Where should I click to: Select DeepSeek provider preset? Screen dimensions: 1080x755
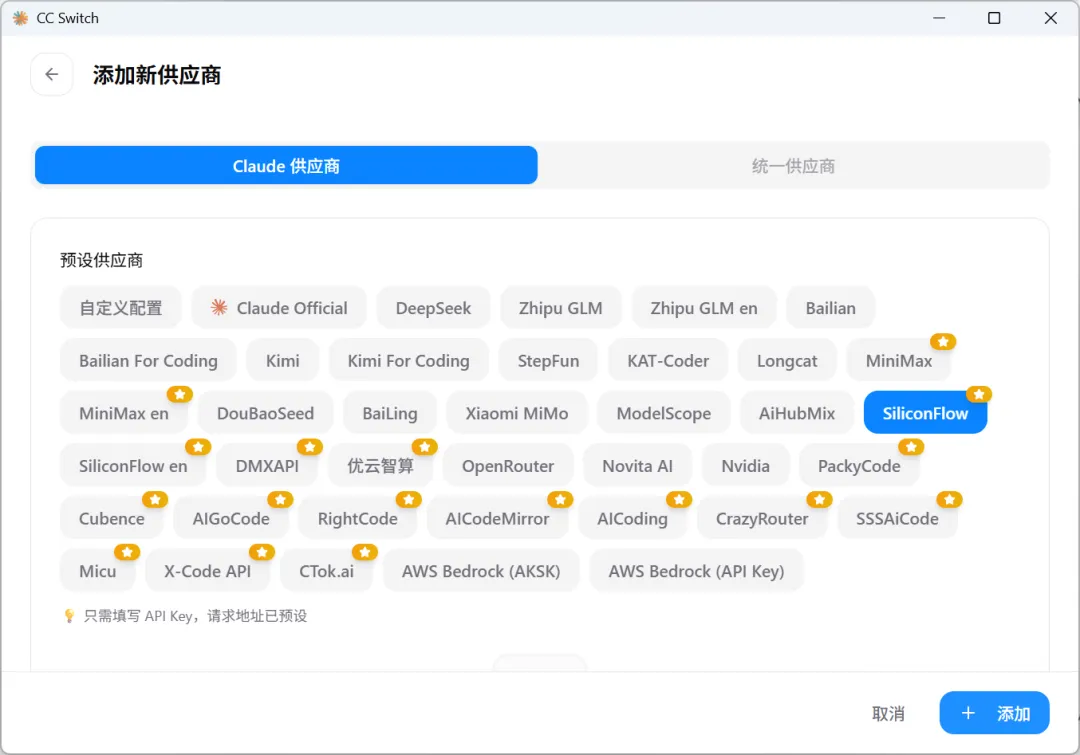coord(433,308)
